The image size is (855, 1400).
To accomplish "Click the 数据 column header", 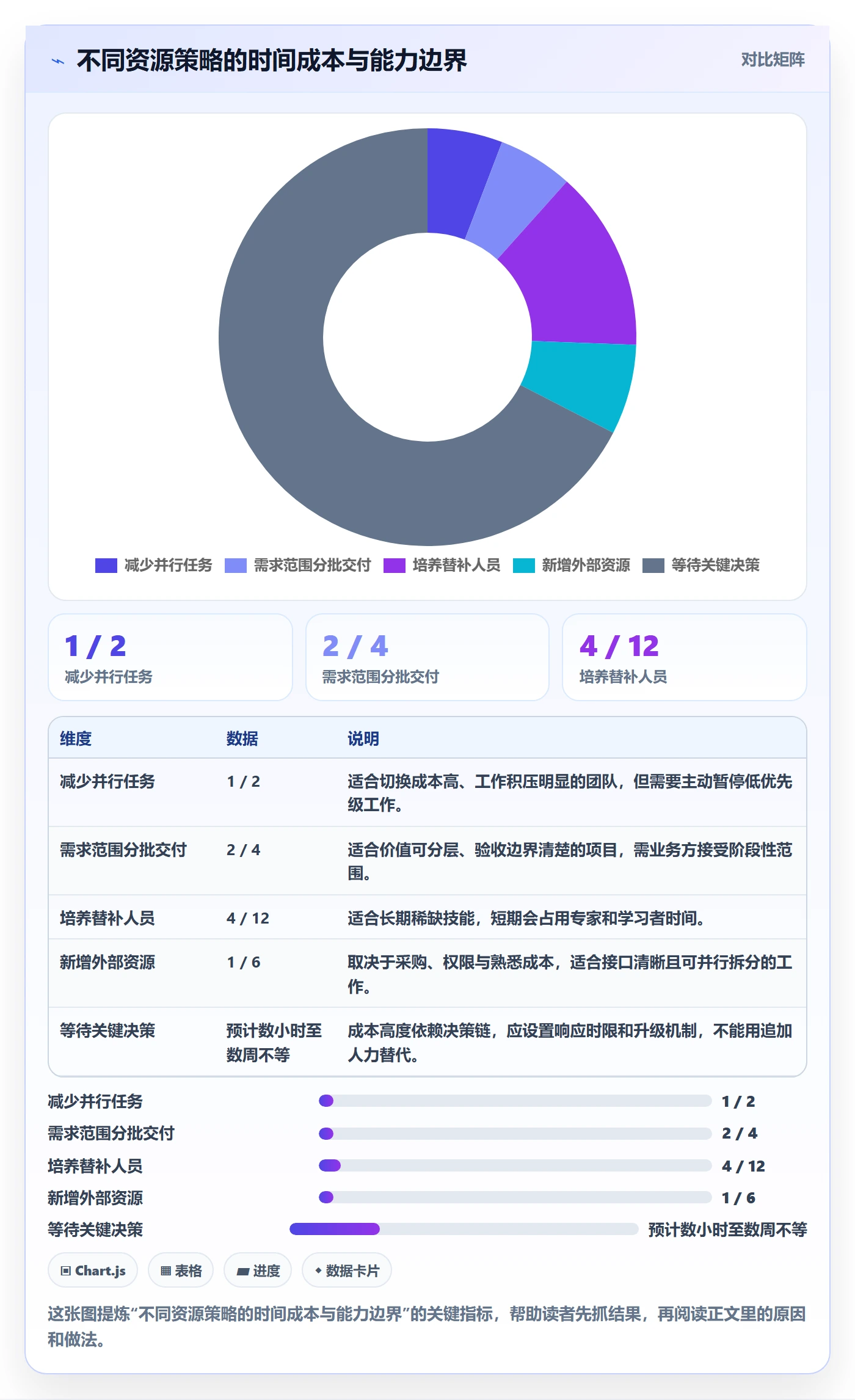I will [242, 738].
